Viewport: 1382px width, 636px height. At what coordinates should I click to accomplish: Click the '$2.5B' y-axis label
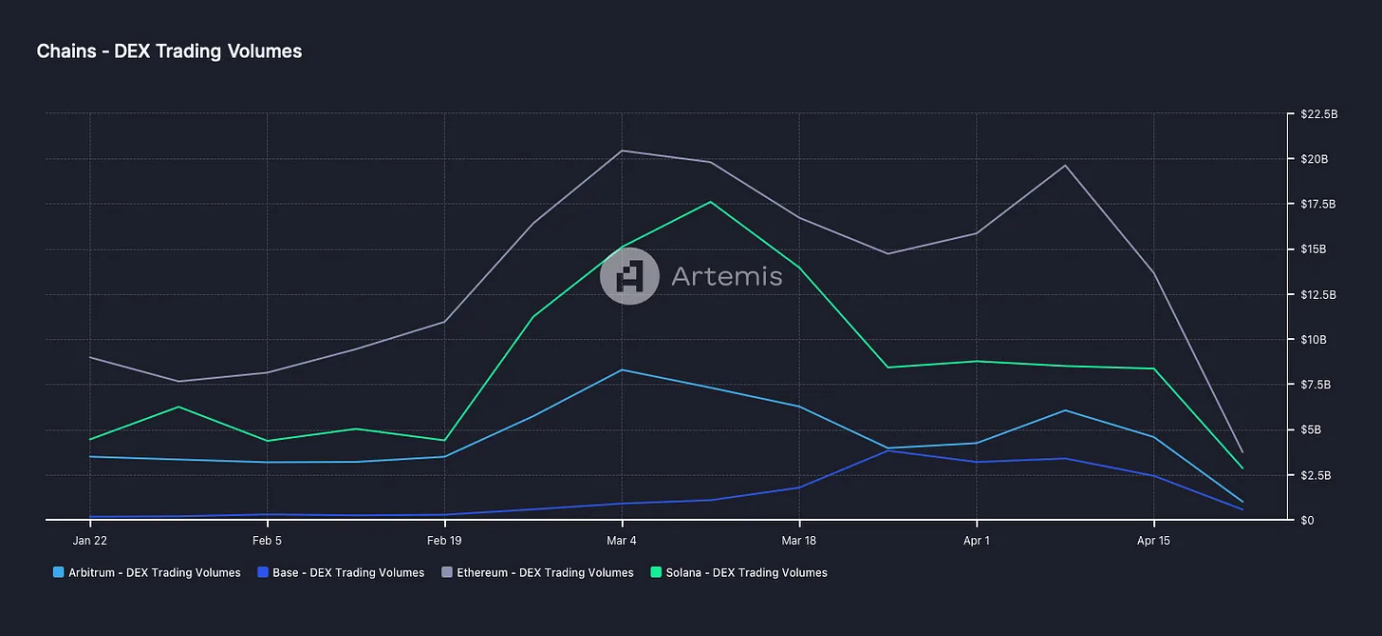click(x=1316, y=476)
